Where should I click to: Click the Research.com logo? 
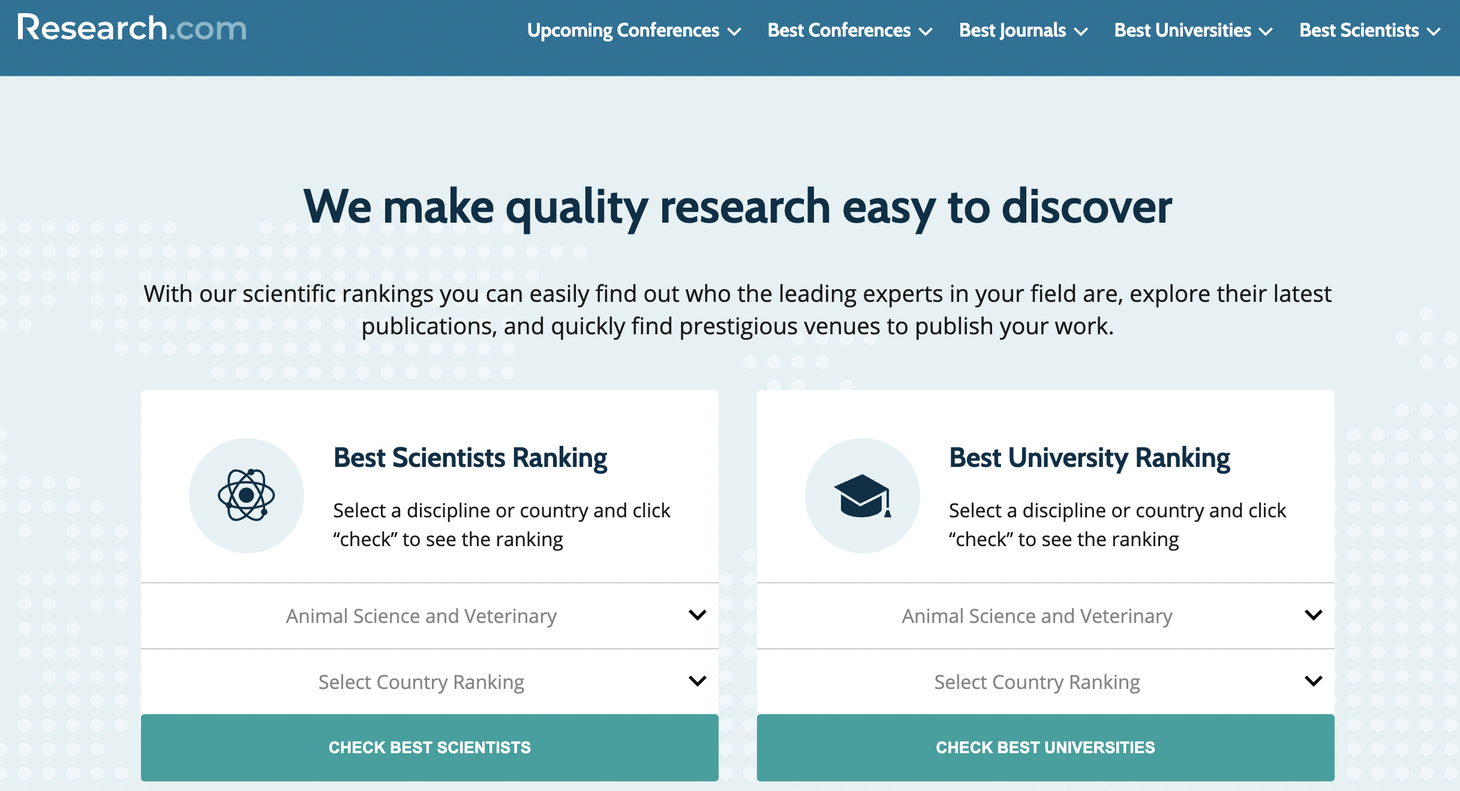click(132, 28)
